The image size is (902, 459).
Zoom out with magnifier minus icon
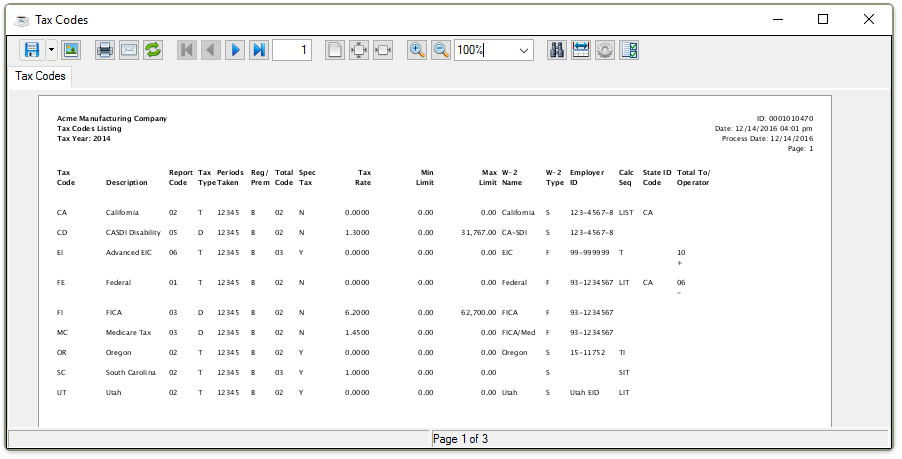point(441,50)
